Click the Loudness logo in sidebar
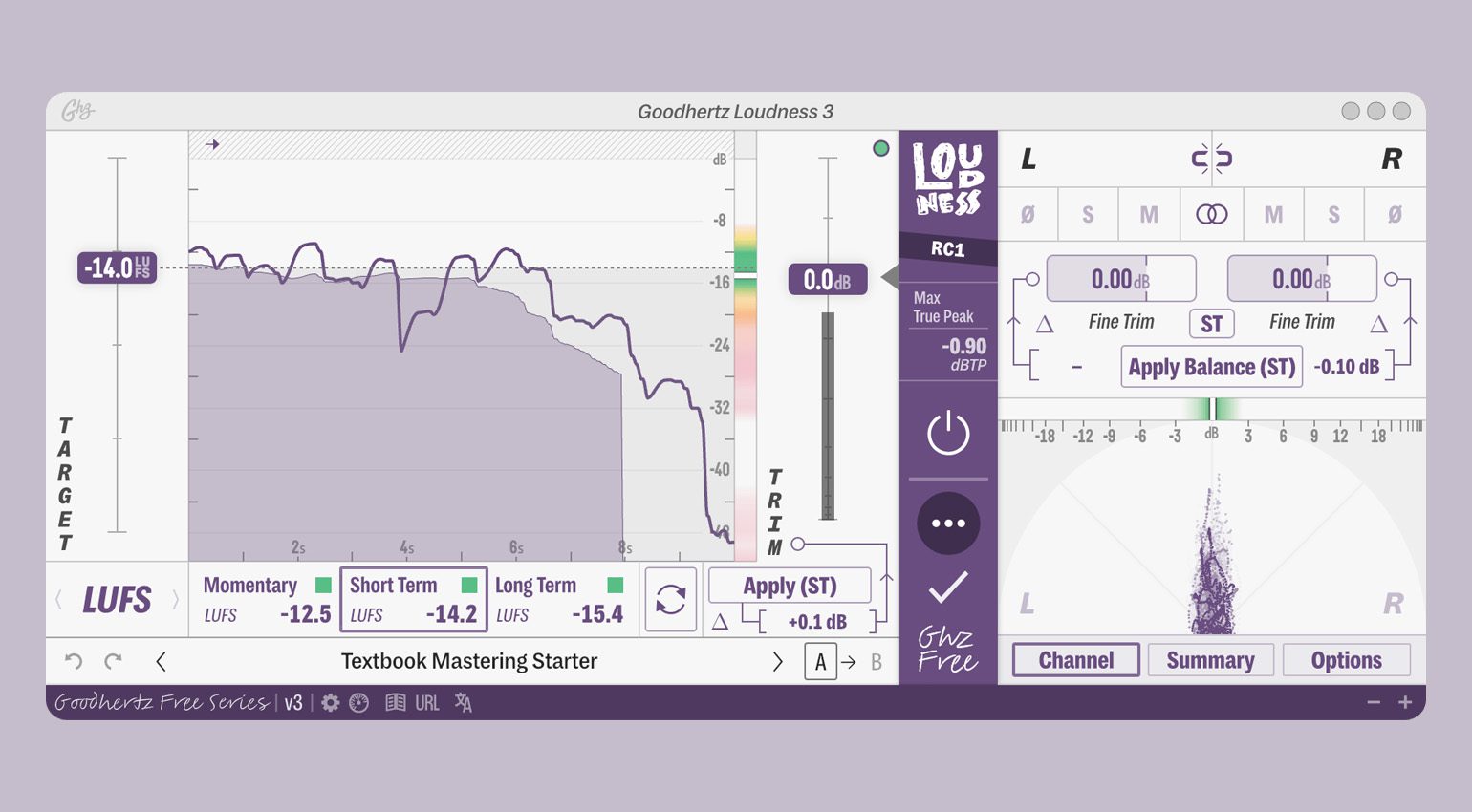 click(x=947, y=179)
